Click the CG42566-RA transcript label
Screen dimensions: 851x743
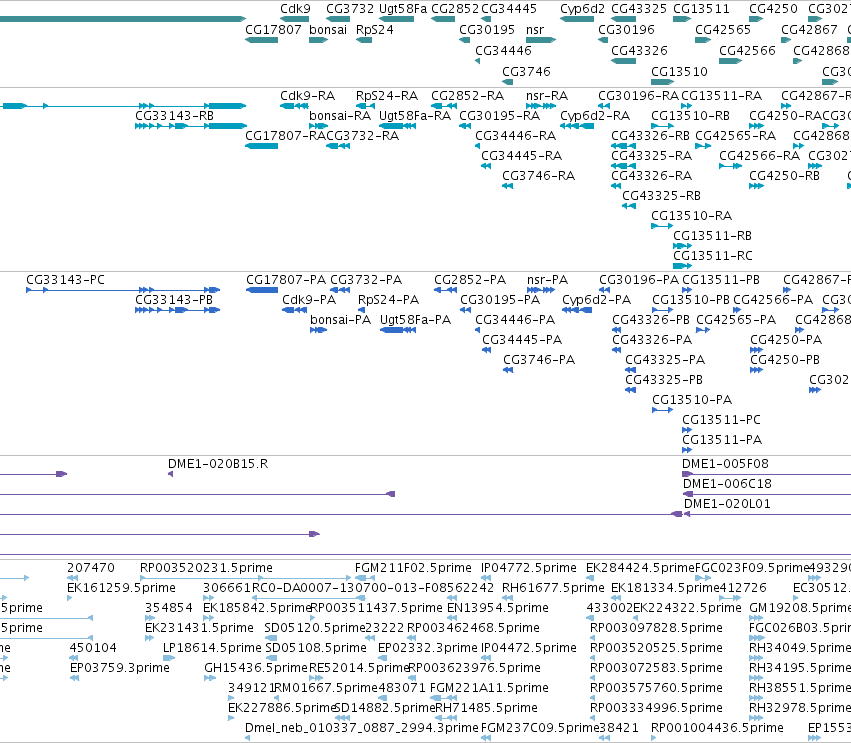coord(759,156)
